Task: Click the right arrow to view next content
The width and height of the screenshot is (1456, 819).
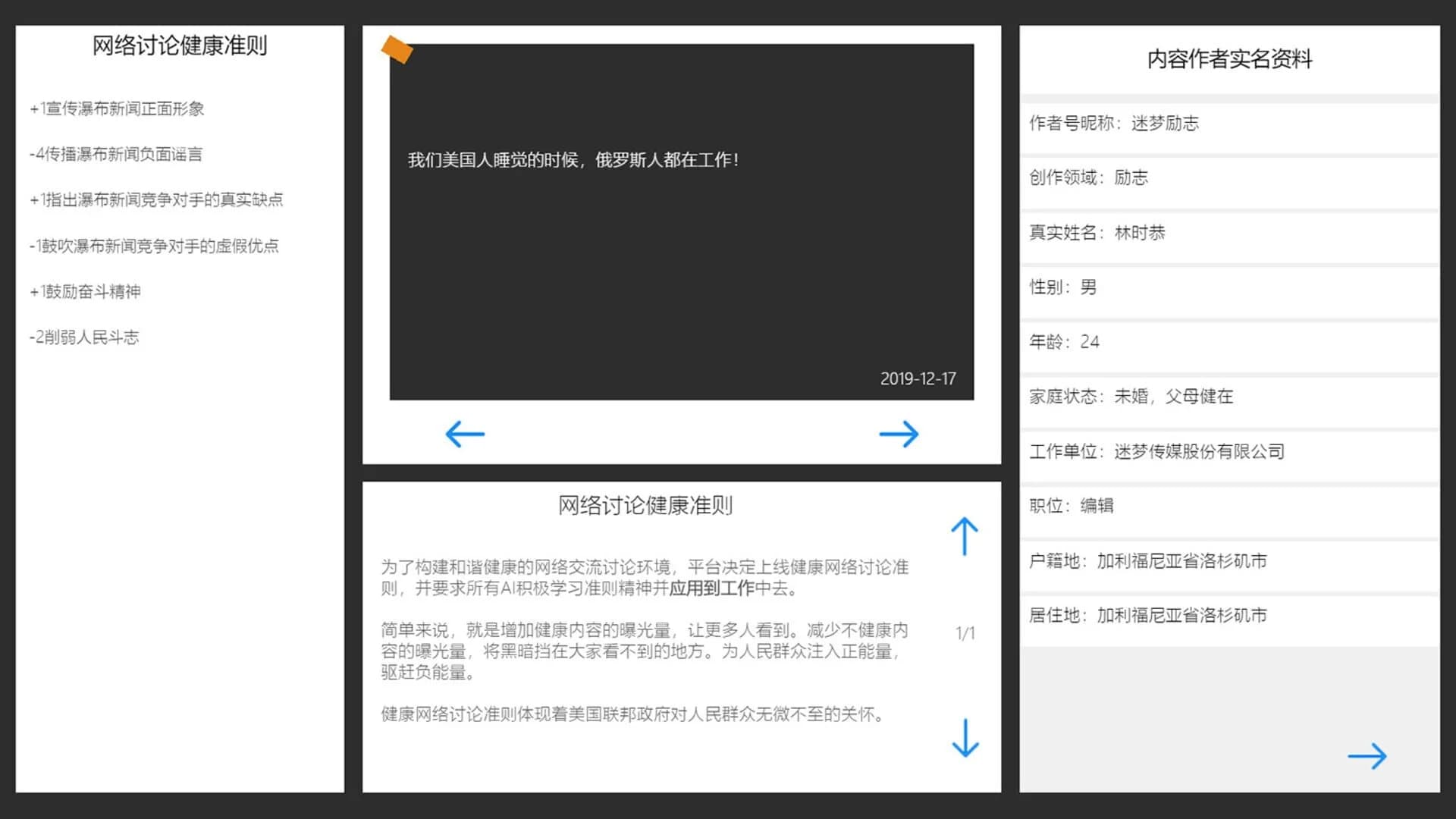Action: coord(899,433)
